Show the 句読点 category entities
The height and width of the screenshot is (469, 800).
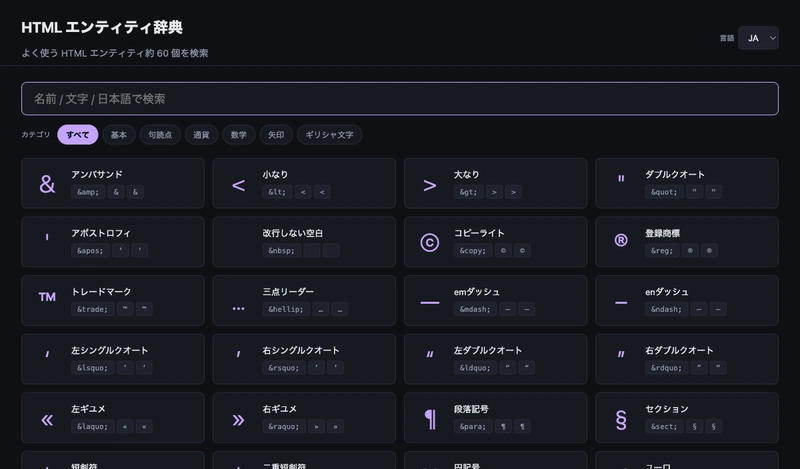[160, 135]
